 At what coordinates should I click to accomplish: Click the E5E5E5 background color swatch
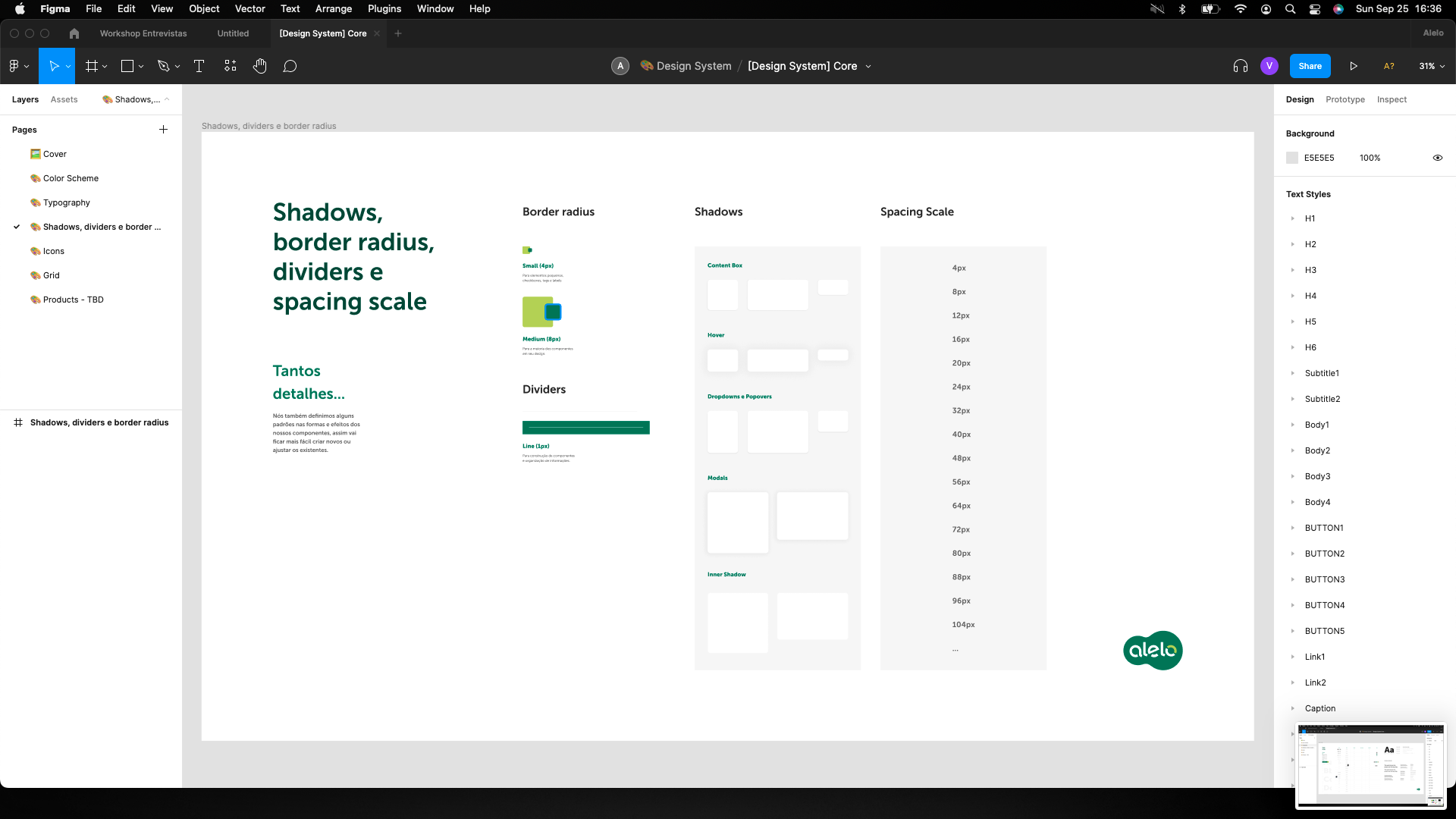click(1292, 158)
